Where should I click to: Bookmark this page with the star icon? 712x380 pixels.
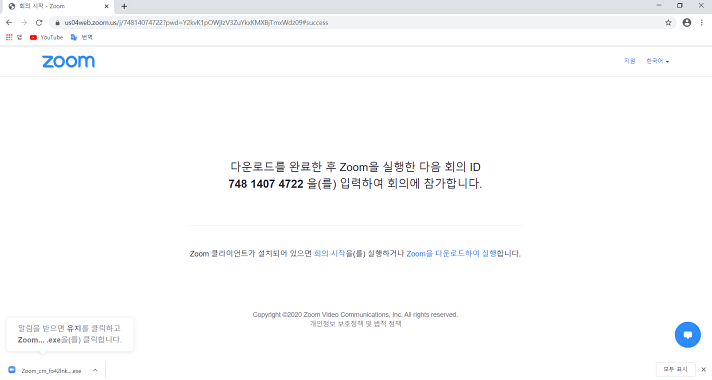coord(668,22)
